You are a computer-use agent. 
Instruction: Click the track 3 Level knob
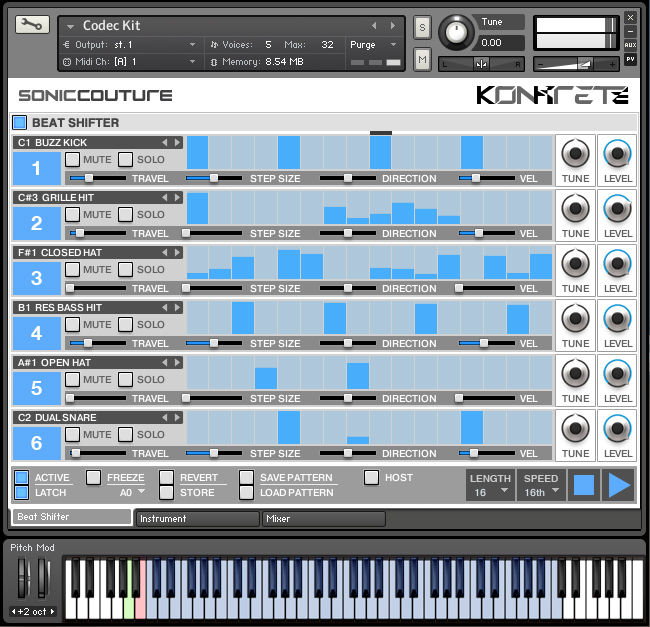[x=617, y=263]
